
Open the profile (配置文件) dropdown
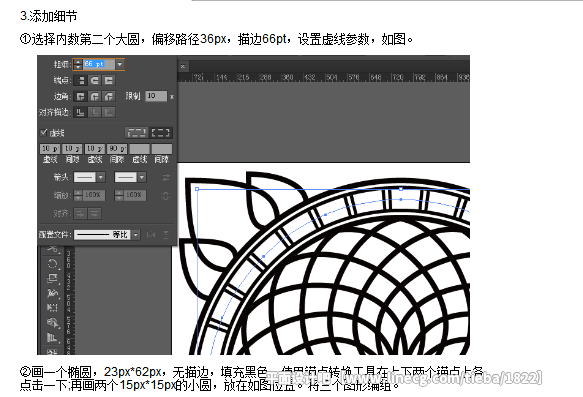[136, 235]
